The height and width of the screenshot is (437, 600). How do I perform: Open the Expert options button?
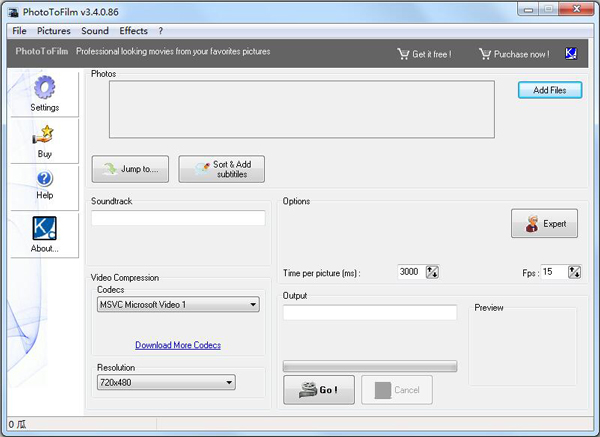coord(544,223)
